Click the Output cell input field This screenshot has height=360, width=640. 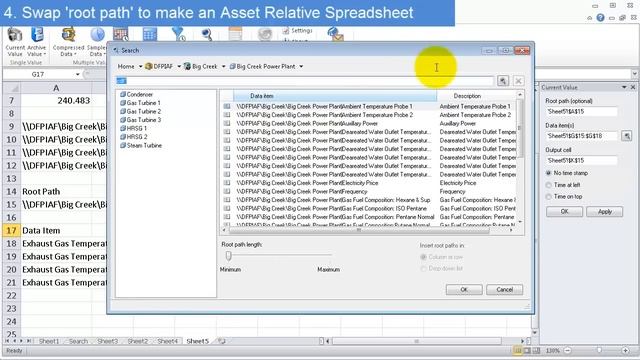(581, 160)
